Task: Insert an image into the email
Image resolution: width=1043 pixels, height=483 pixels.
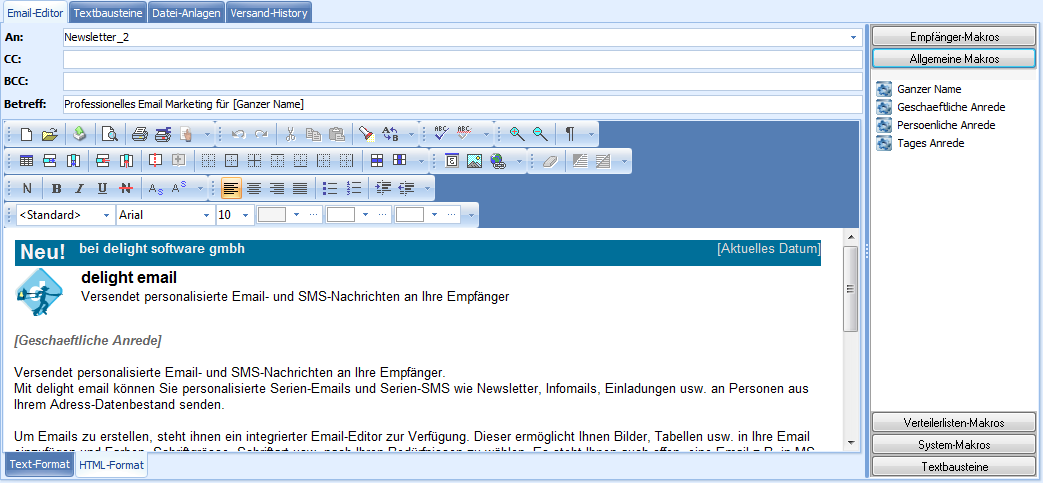Action: pyautogui.click(x=474, y=161)
